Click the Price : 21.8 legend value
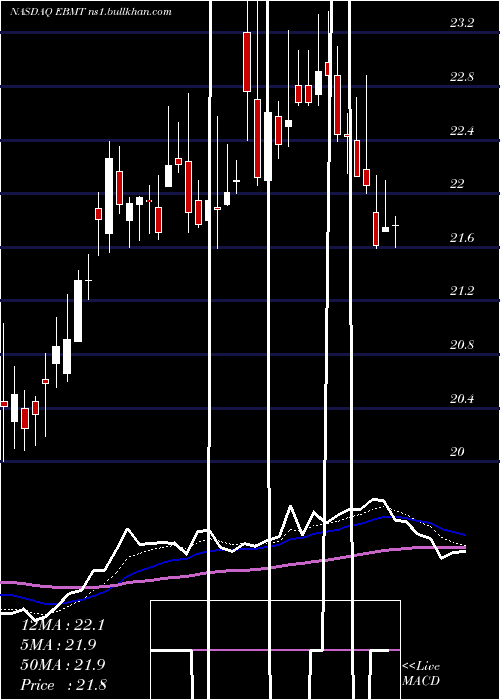The image size is (500, 700). tap(63, 685)
